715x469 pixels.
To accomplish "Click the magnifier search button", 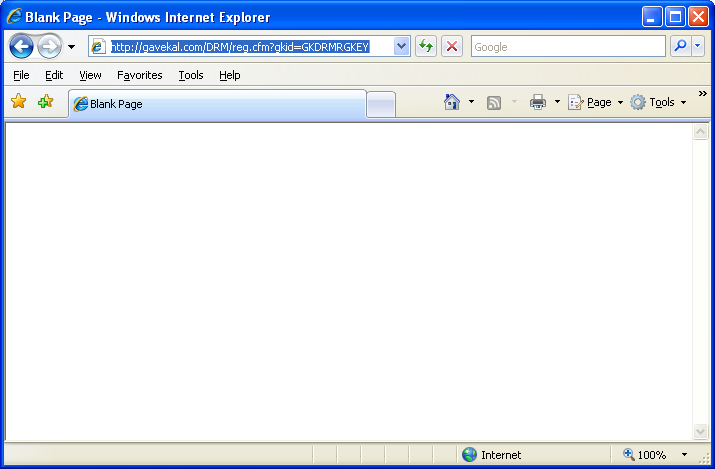I will [x=681, y=46].
